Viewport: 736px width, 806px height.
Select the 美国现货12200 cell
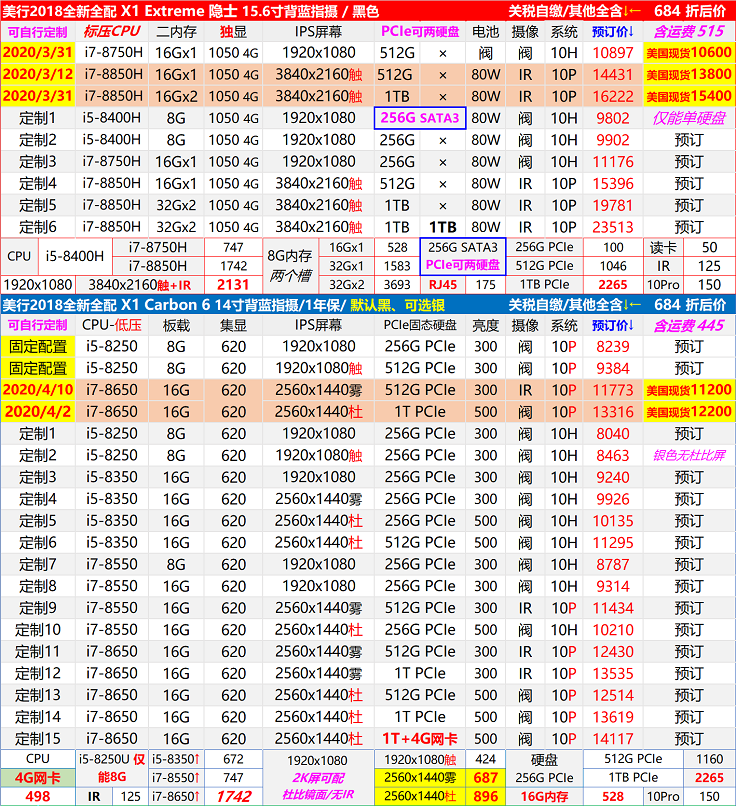[688, 412]
